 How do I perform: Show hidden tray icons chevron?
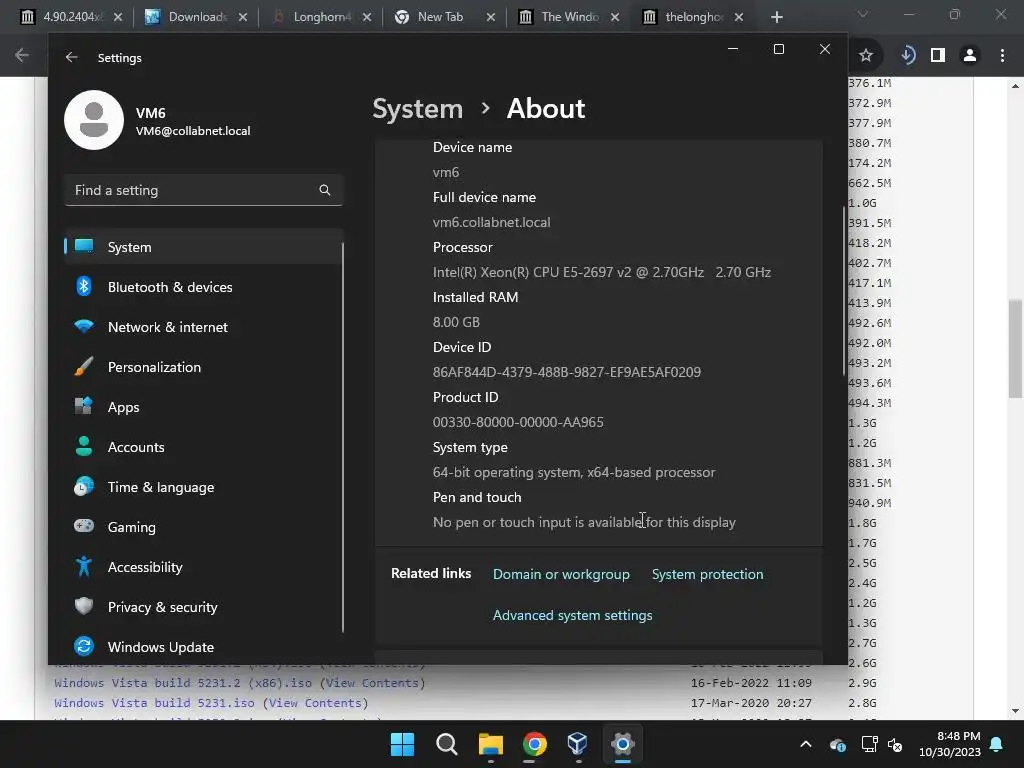point(806,744)
